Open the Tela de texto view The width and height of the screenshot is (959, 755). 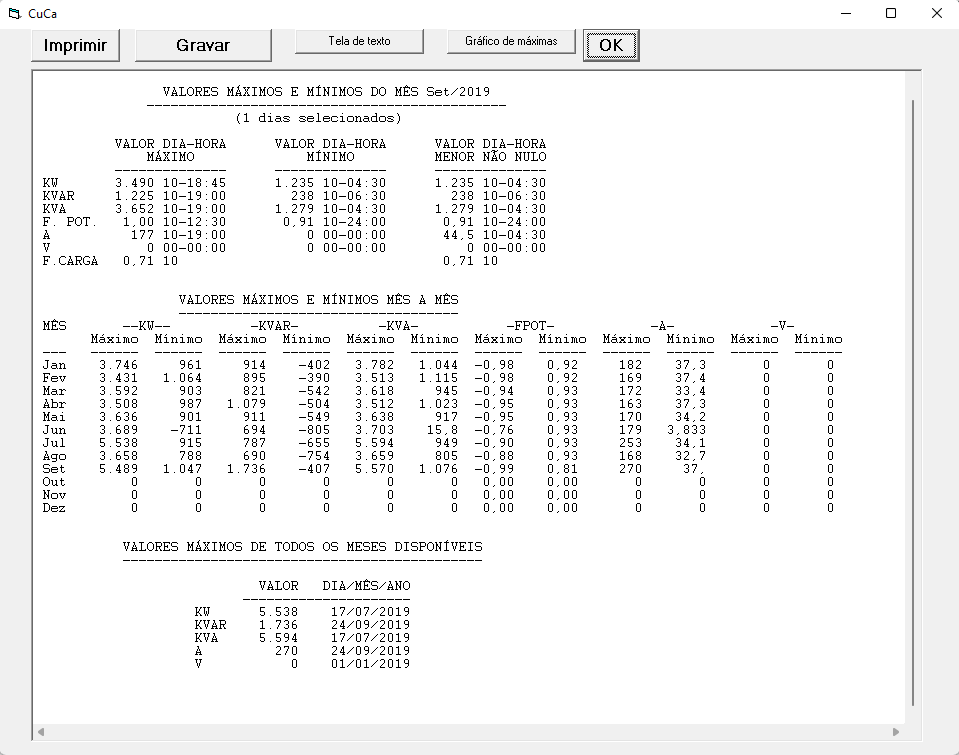(x=359, y=41)
